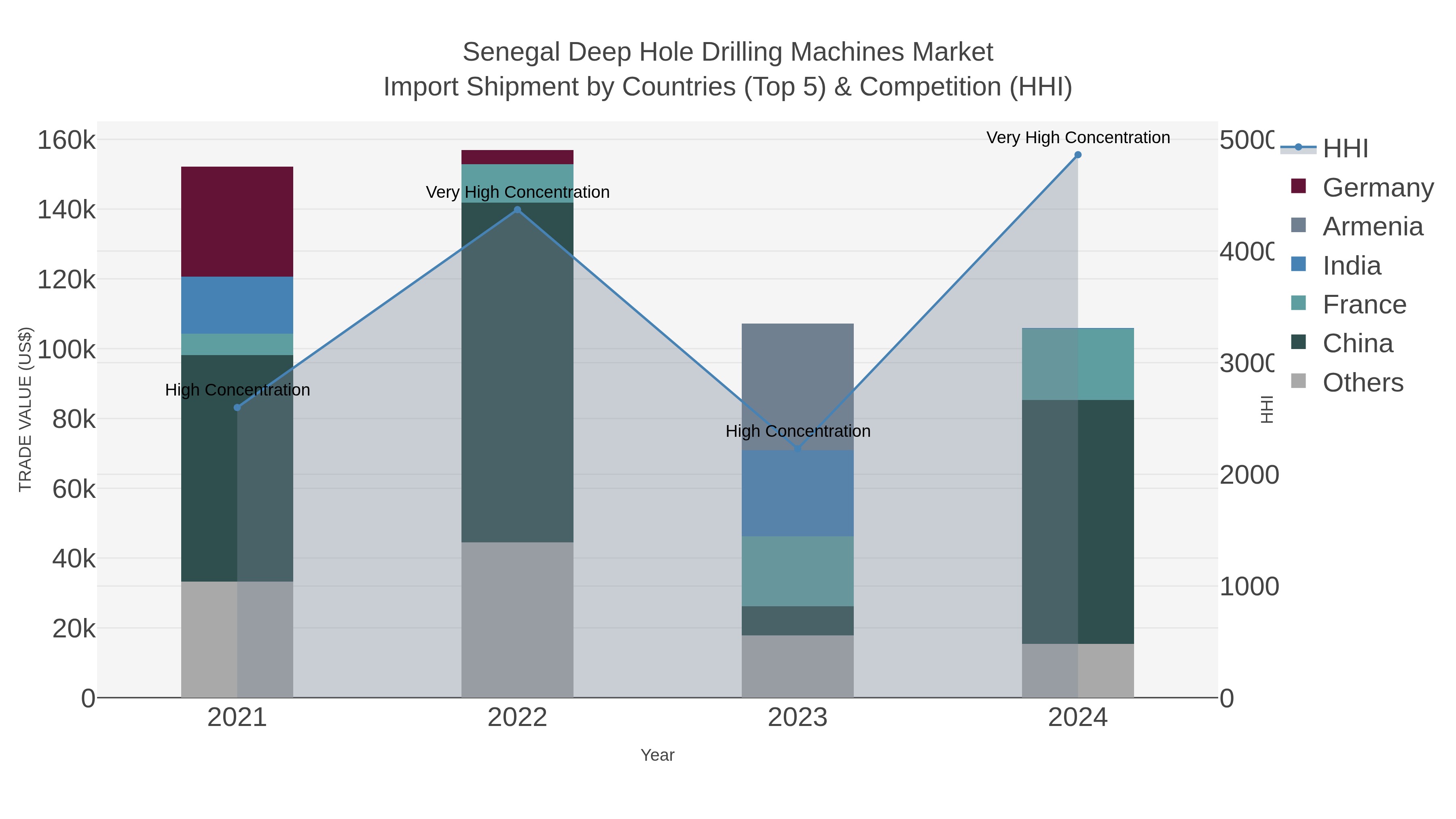Click the 2022 x-axis label

517,718
